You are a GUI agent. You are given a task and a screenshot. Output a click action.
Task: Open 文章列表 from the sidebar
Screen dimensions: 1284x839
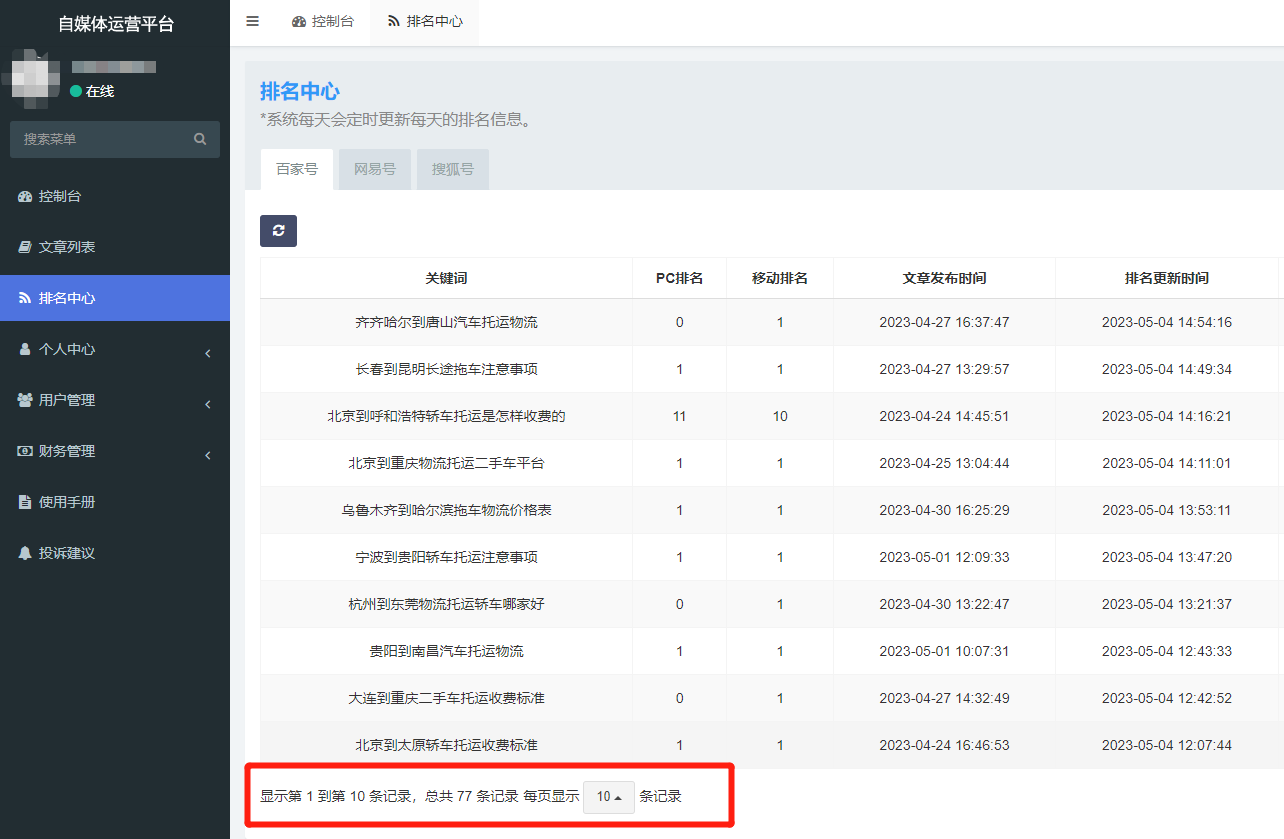66,247
